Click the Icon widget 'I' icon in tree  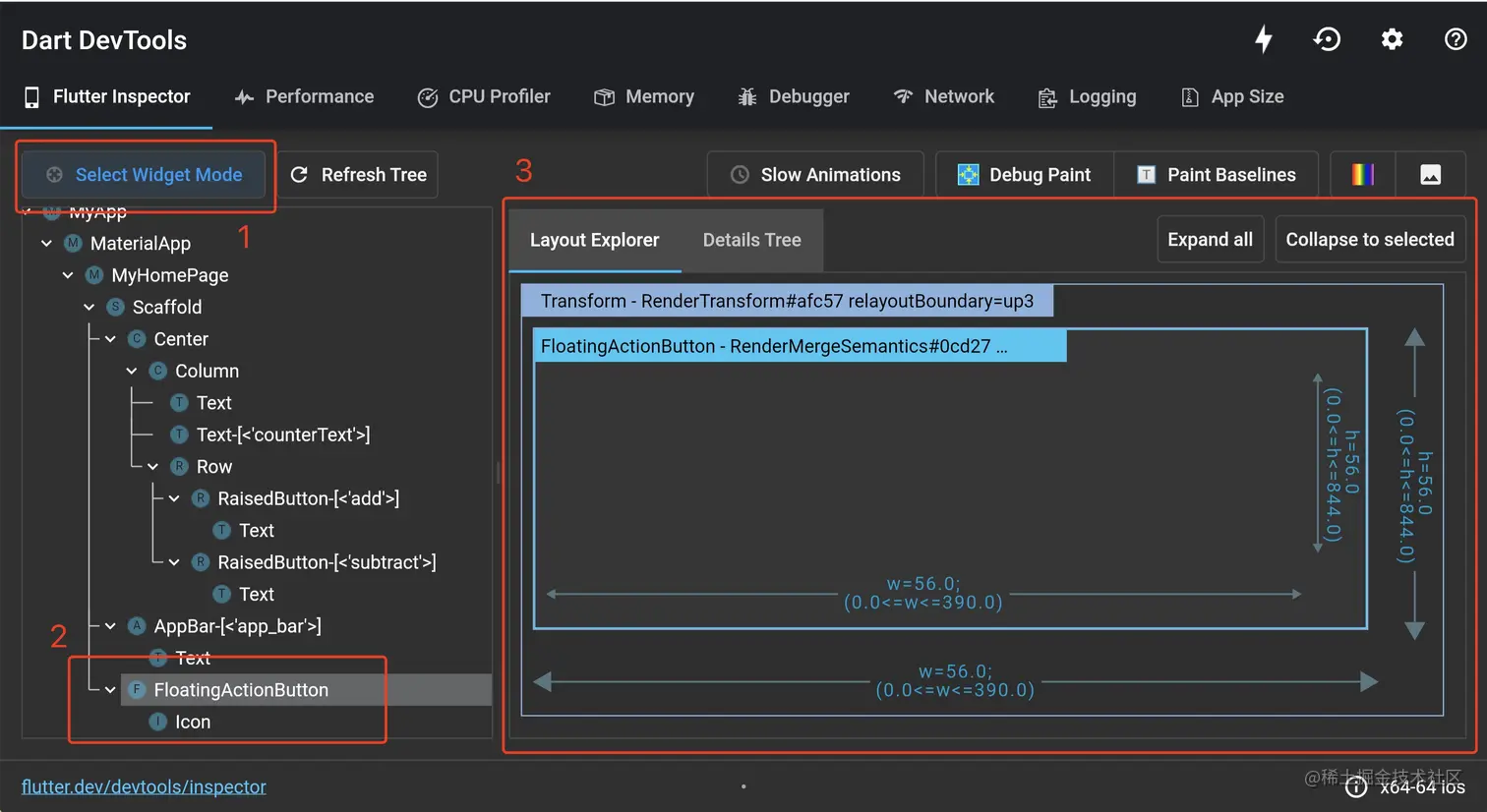157,722
